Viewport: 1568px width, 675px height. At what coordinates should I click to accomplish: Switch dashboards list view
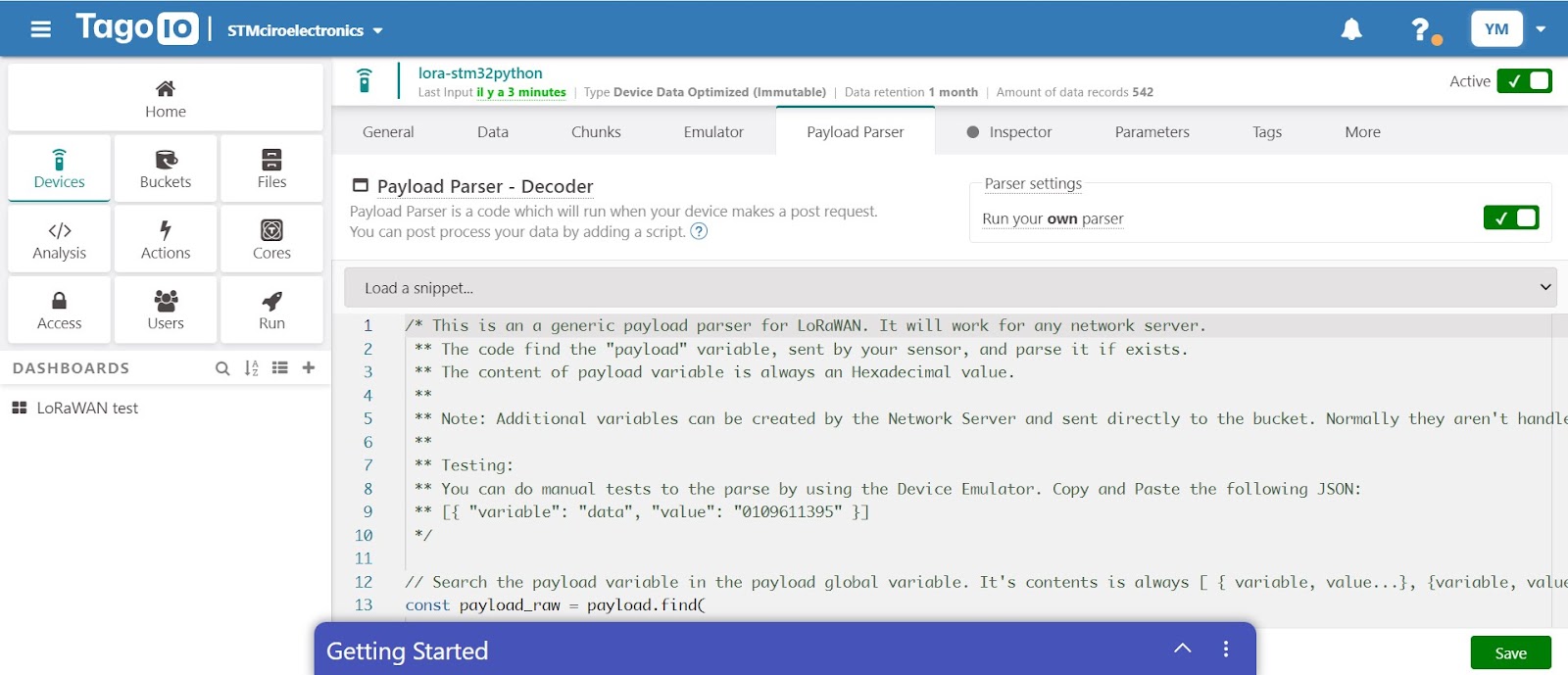(280, 367)
